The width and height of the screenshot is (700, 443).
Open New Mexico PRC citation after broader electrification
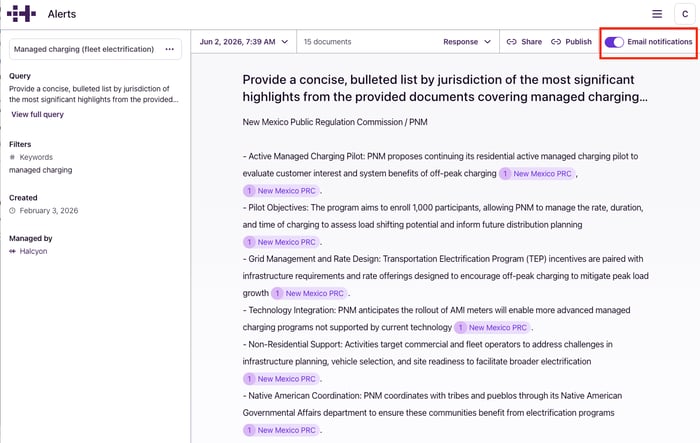(281, 379)
